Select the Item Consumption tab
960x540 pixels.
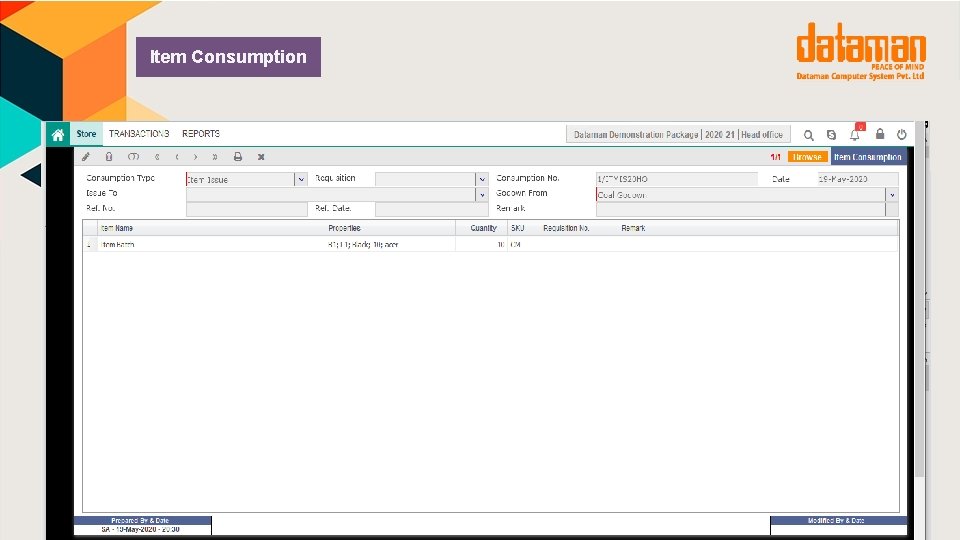(868, 157)
